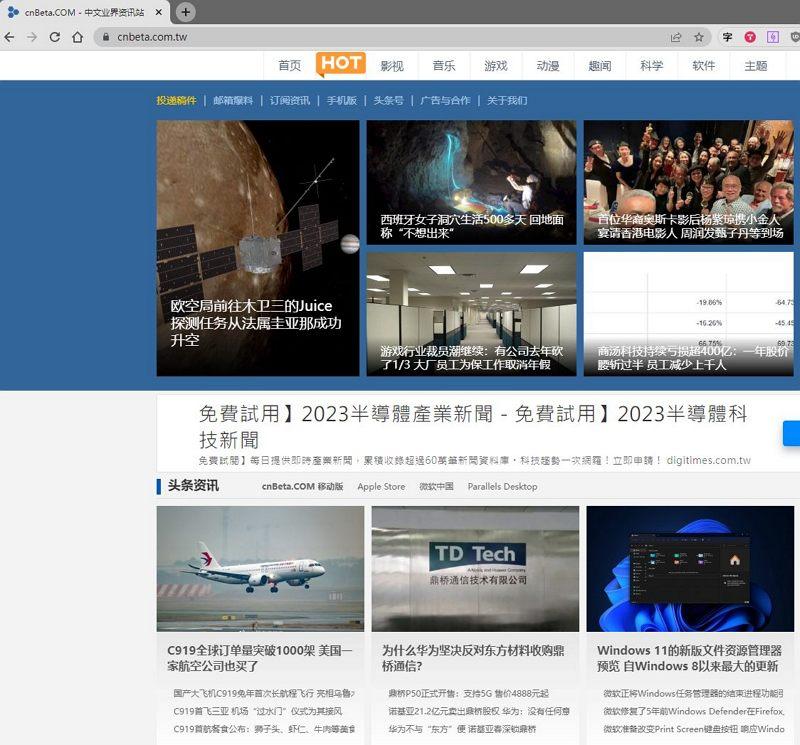The width and height of the screenshot is (800, 745).
Task: Click the browser back arrow
Action: tap(9, 37)
